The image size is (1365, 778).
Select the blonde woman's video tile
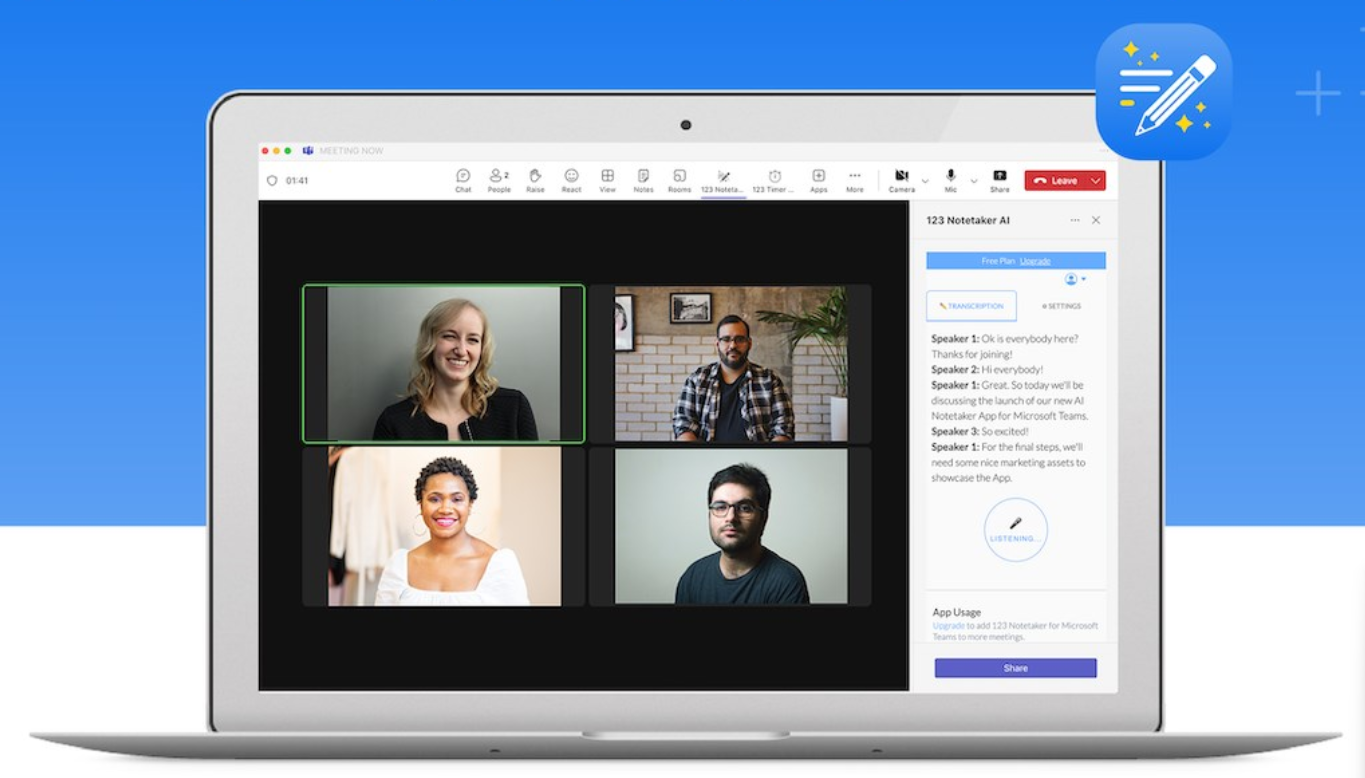444,364
